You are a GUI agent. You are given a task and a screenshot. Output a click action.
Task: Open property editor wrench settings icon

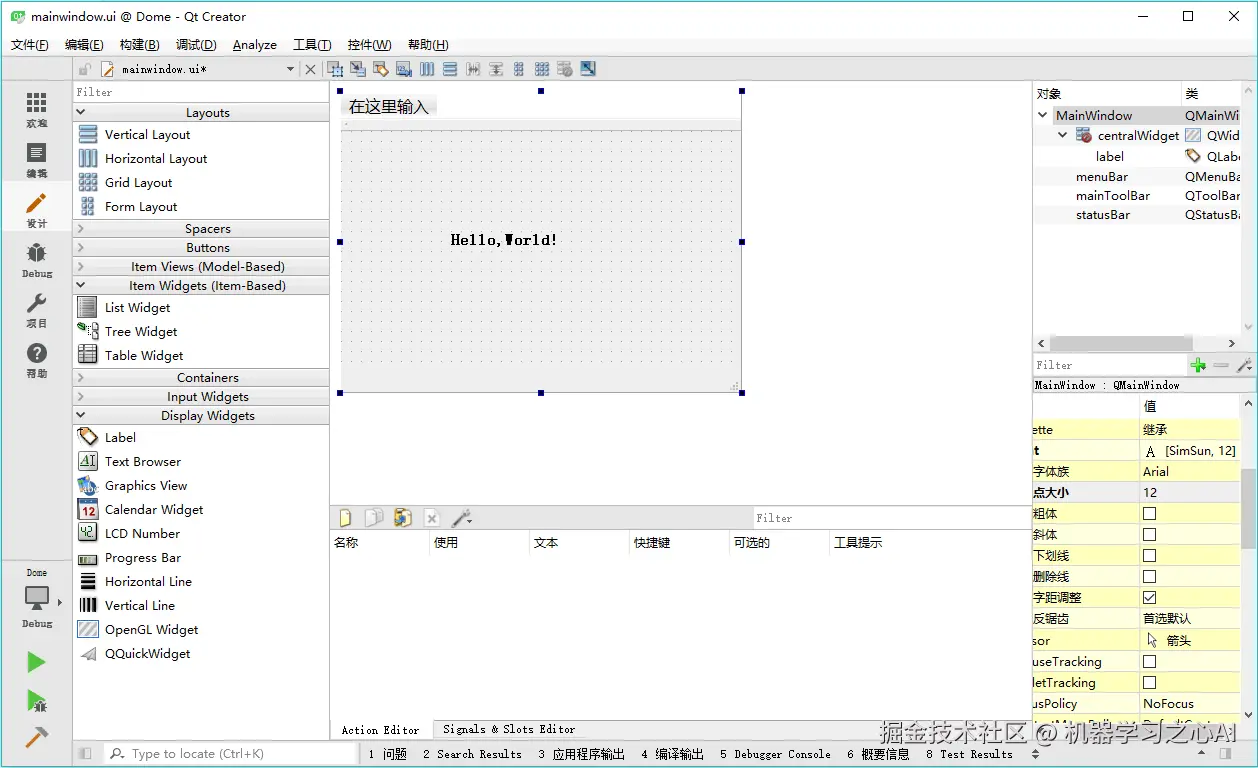(1244, 365)
